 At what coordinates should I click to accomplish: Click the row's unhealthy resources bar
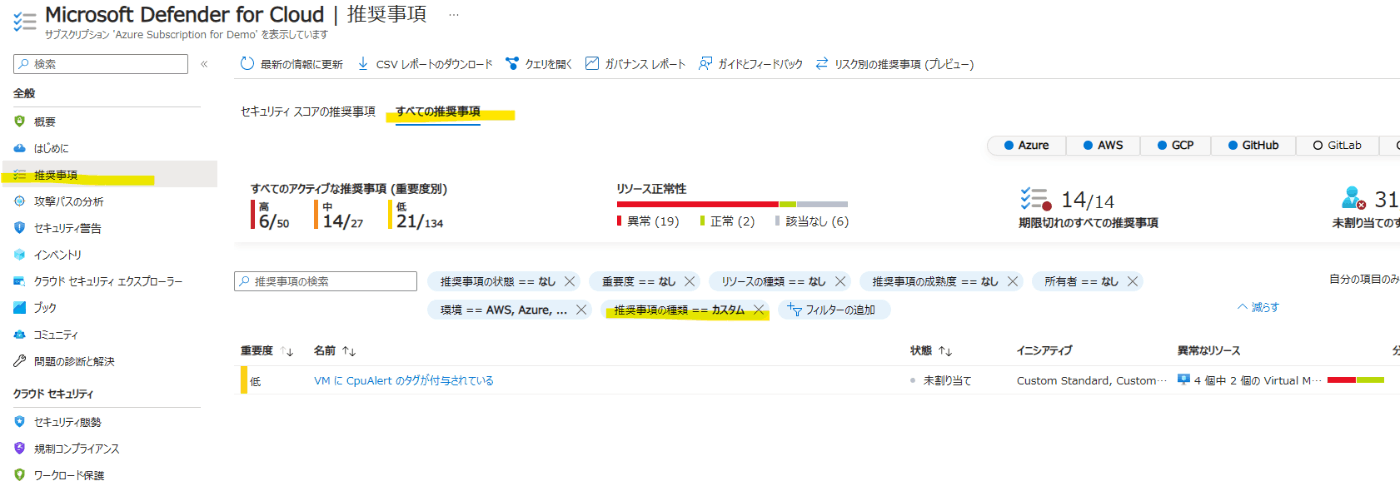tap(1355, 380)
